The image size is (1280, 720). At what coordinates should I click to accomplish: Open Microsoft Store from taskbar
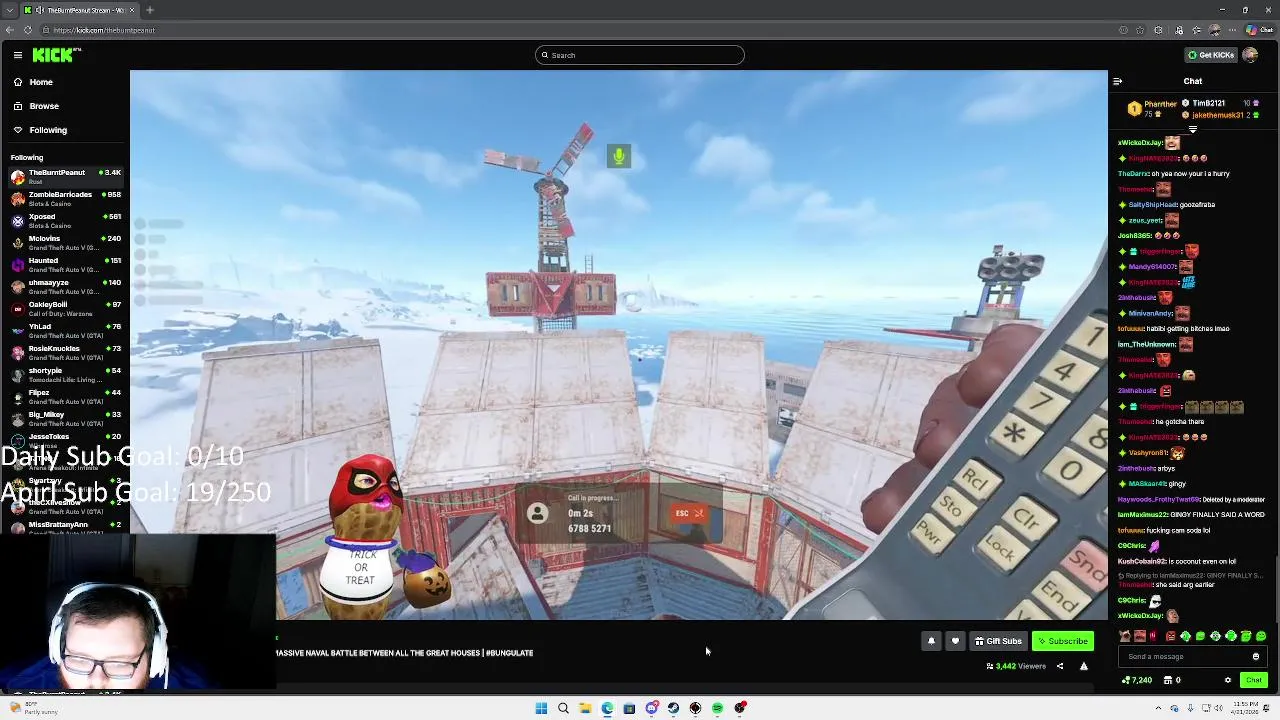point(629,708)
